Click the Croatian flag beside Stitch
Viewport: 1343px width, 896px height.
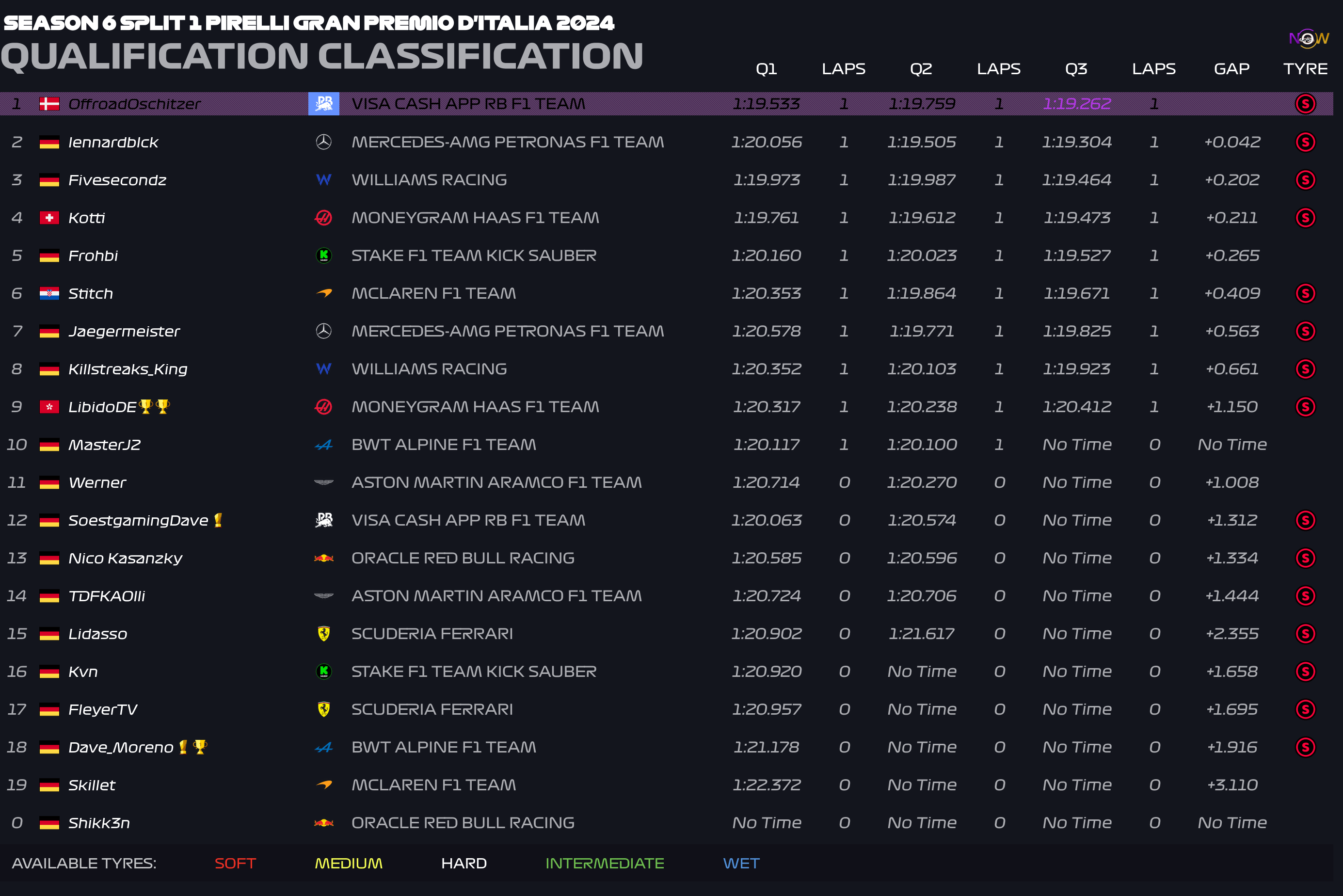tap(49, 293)
